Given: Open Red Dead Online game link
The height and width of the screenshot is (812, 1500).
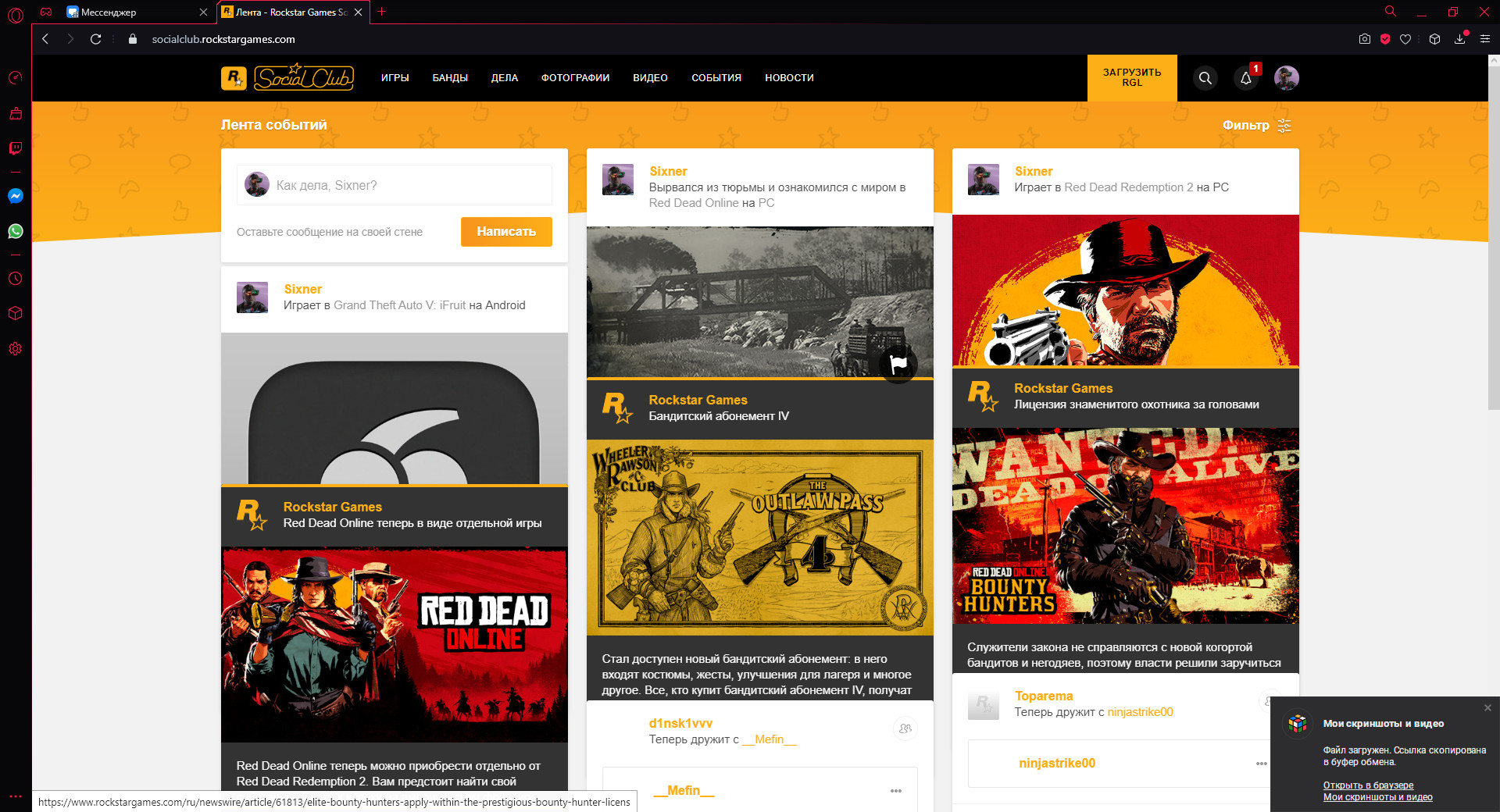Looking at the screenshot, I should [694, 203].
